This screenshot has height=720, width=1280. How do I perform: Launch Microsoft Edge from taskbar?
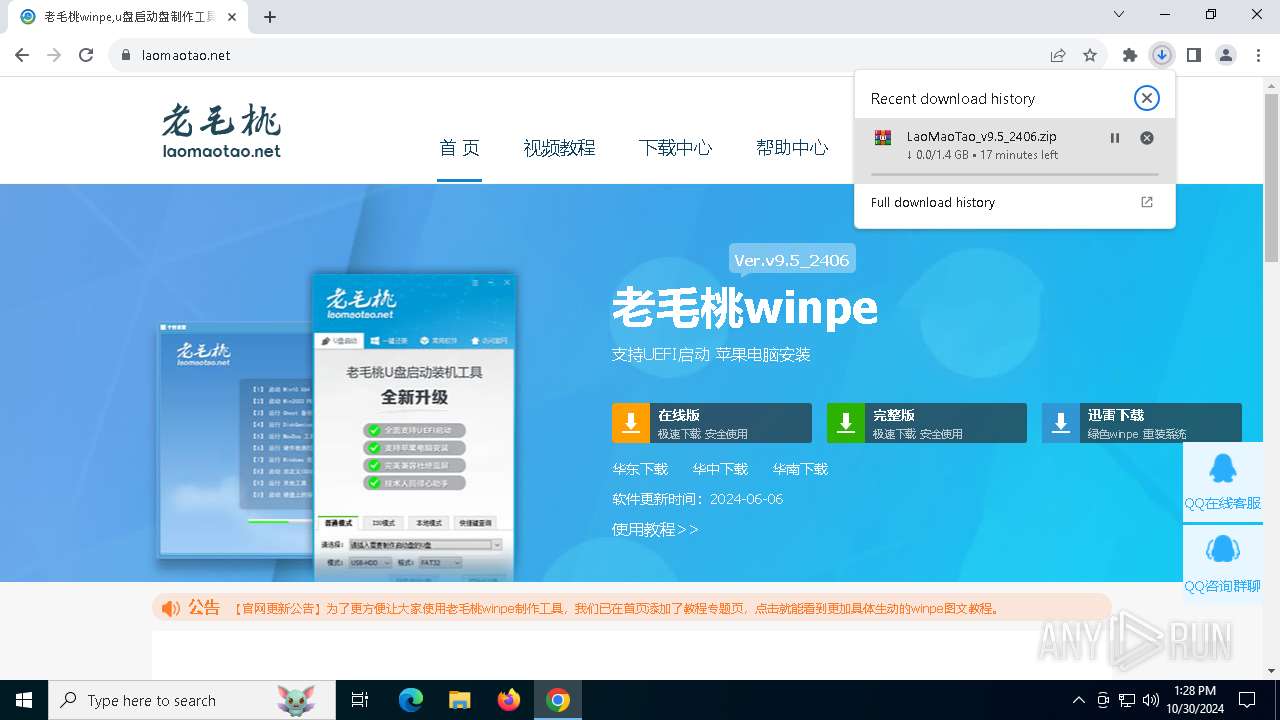point(411,700)
